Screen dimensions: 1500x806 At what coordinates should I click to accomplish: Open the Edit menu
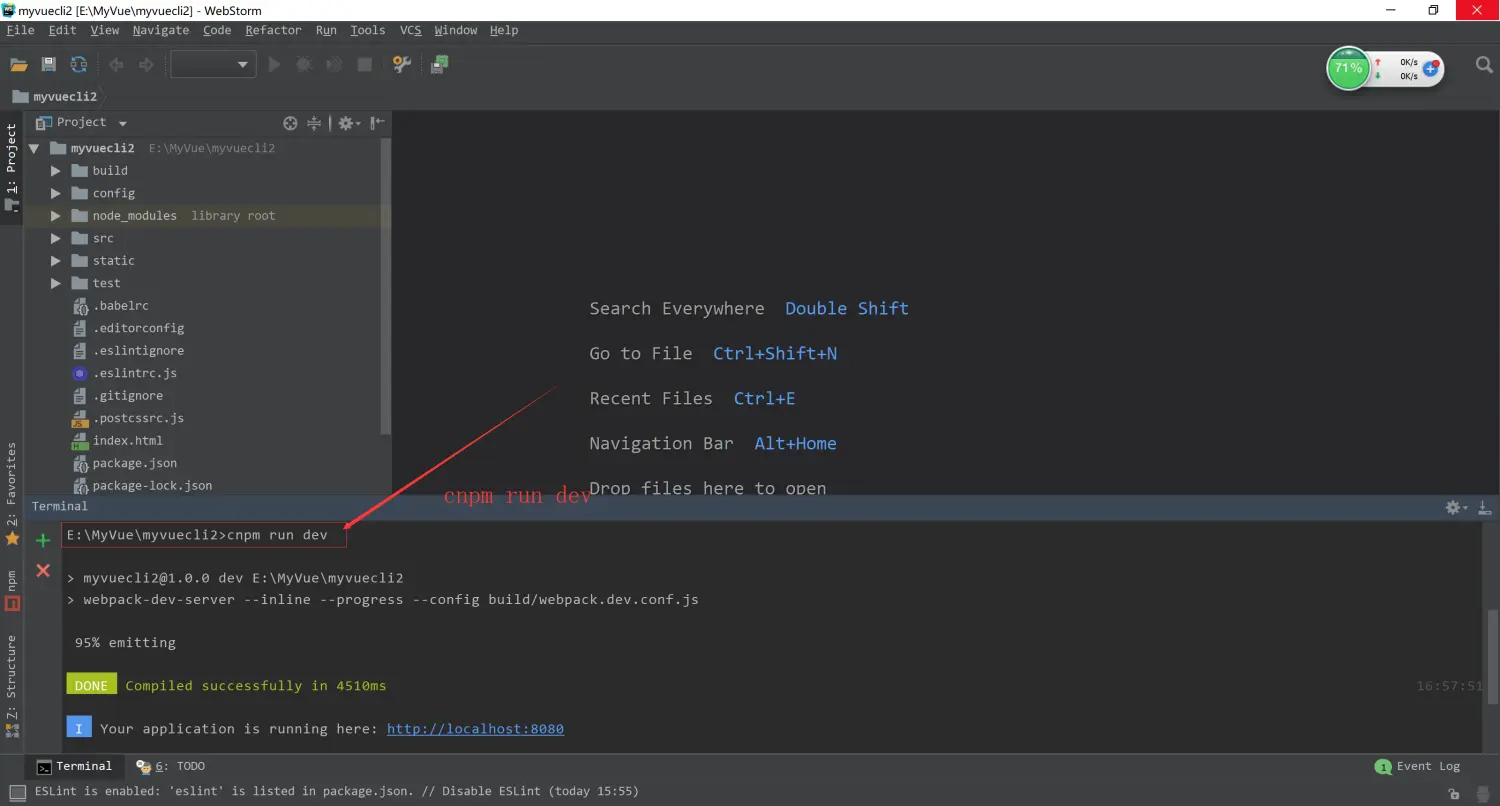coord(62,30)
